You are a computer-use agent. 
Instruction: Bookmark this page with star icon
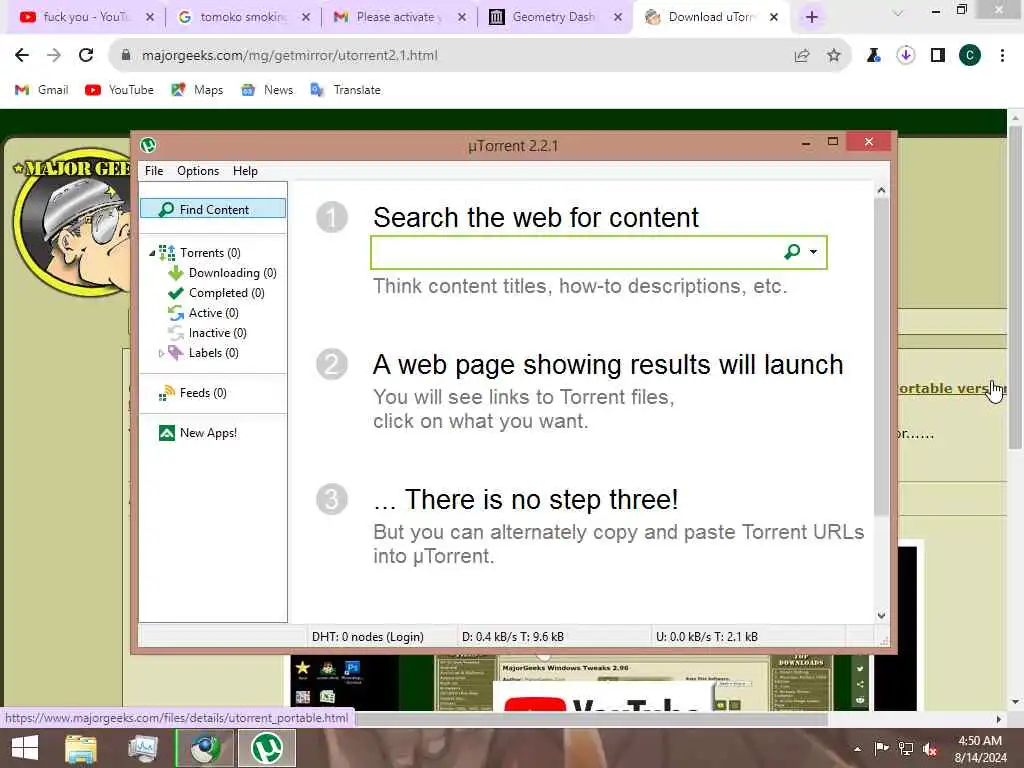pos(834,56)
